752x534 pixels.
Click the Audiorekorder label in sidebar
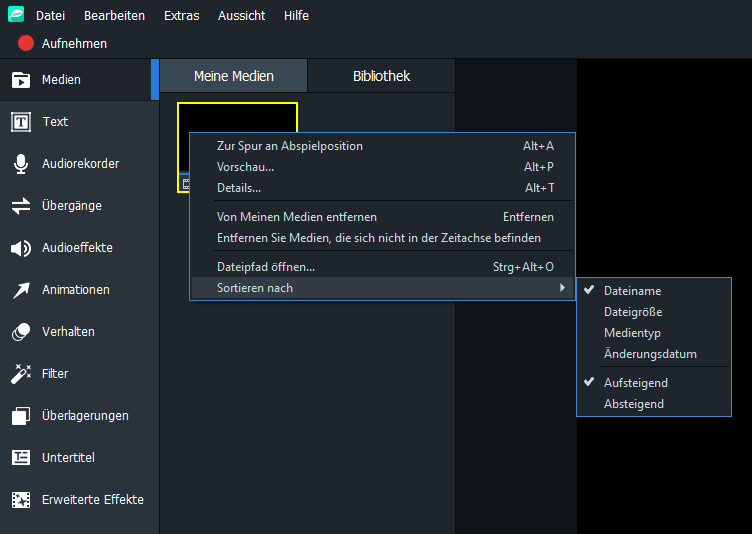tap(81, 164)
